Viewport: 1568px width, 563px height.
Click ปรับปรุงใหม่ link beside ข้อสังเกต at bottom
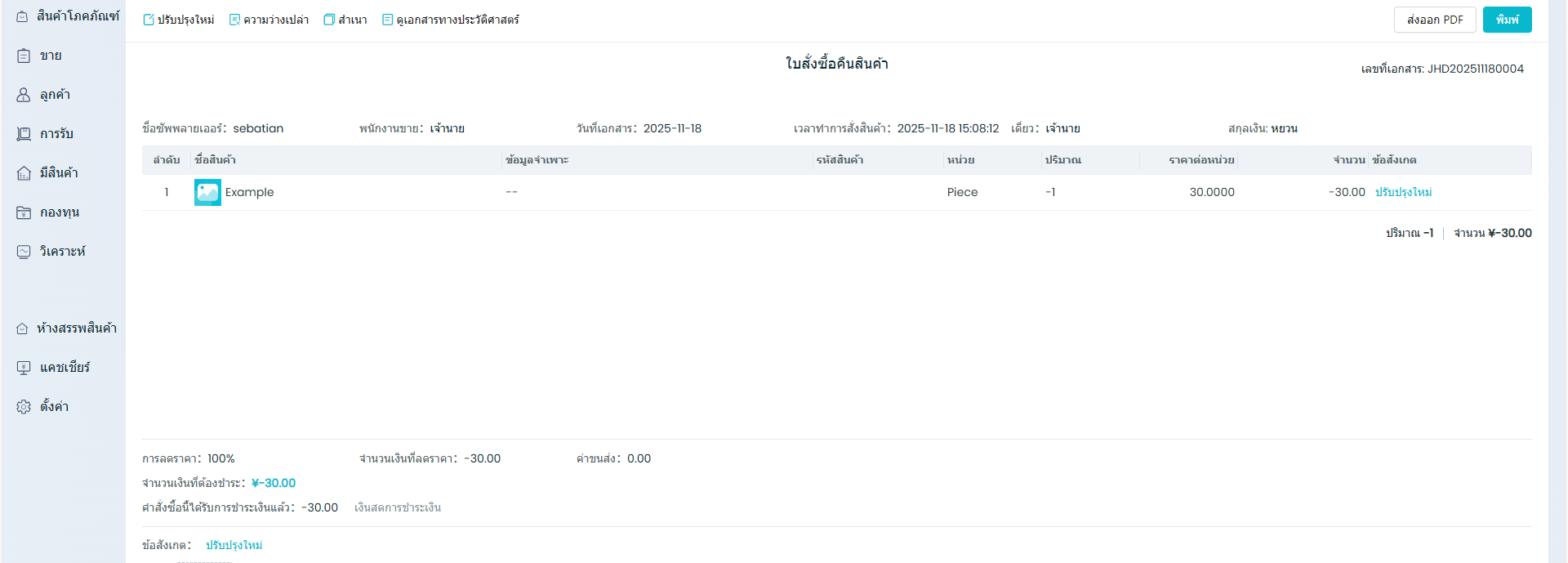click(x=234, y=545)
